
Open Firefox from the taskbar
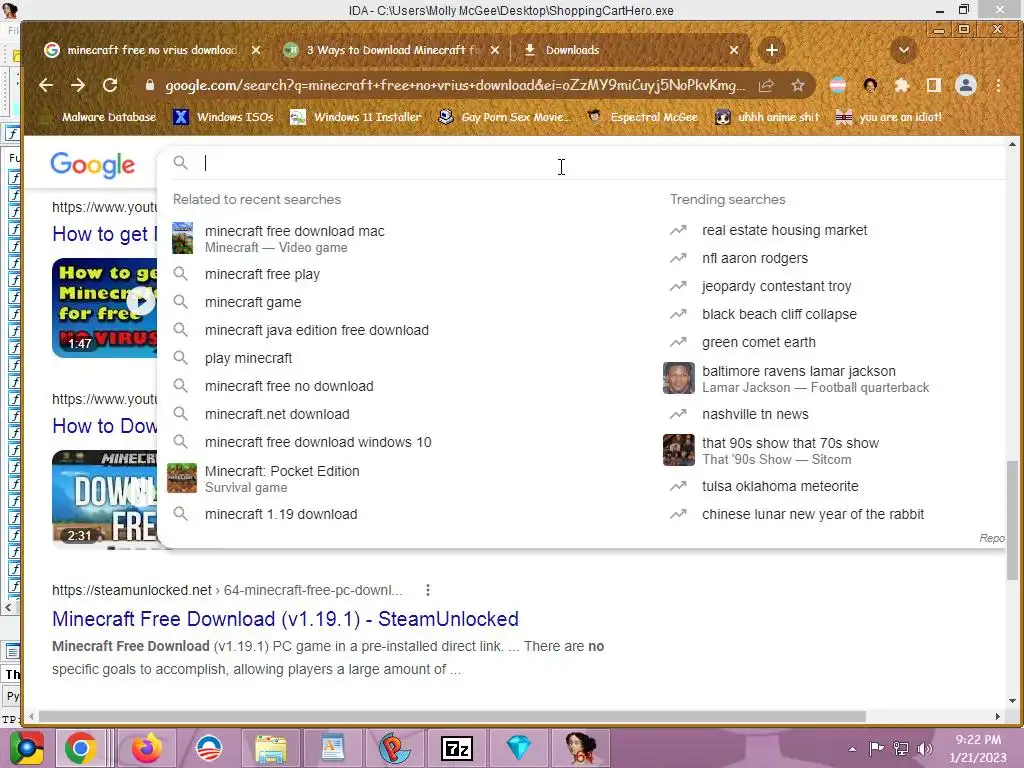pos(146,748)
